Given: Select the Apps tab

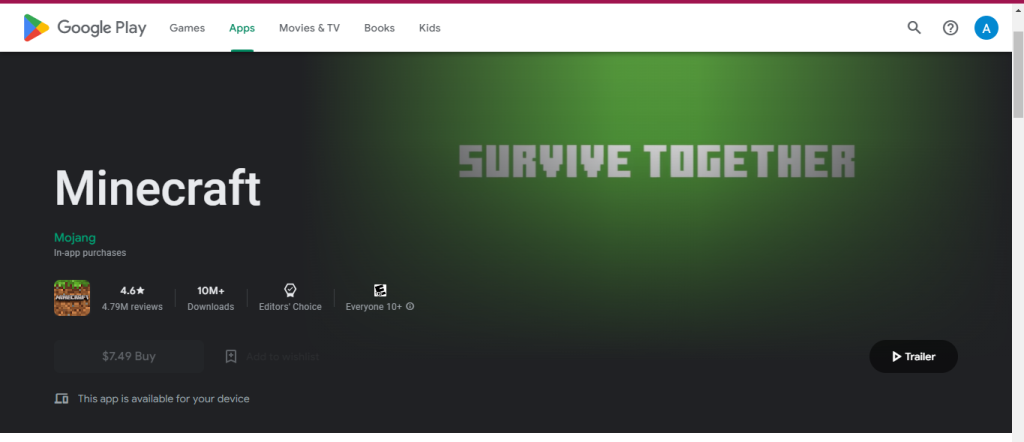Looking at the screenshot, I should (x=242, y=28).
